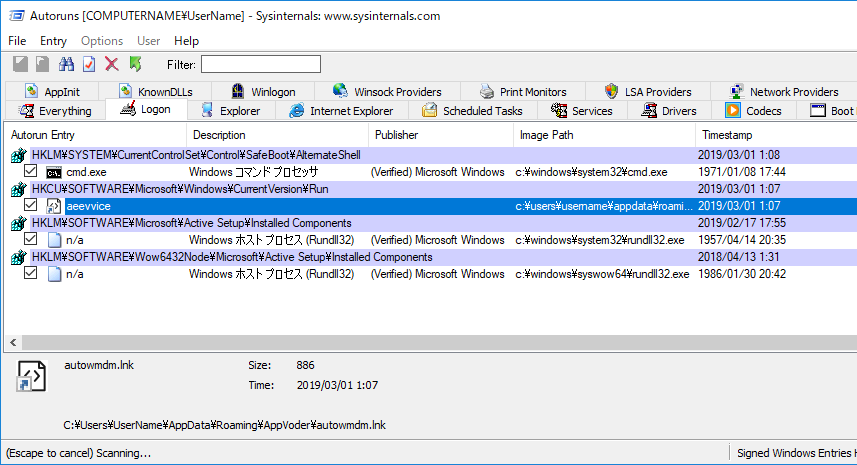This screenshot has width=857, height=465.
Task: Switch to the AppInit tab
Action: click(52, 92)
